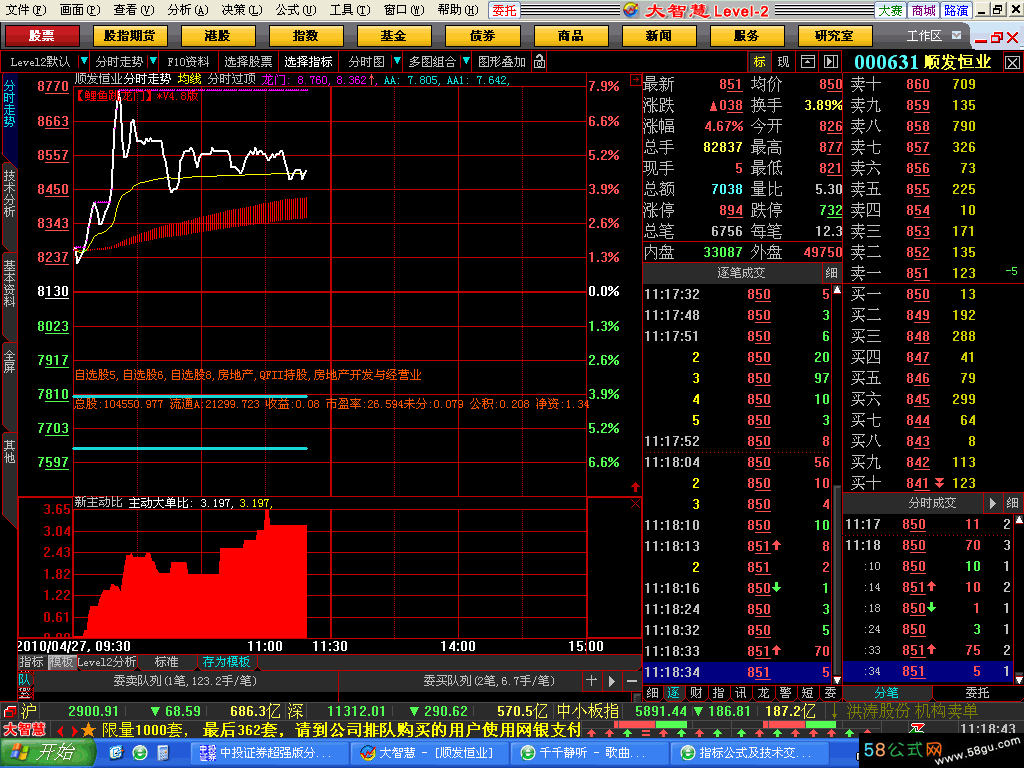
Task: Click the lock icon next to 图形叠加
Action: coord(539,62)
